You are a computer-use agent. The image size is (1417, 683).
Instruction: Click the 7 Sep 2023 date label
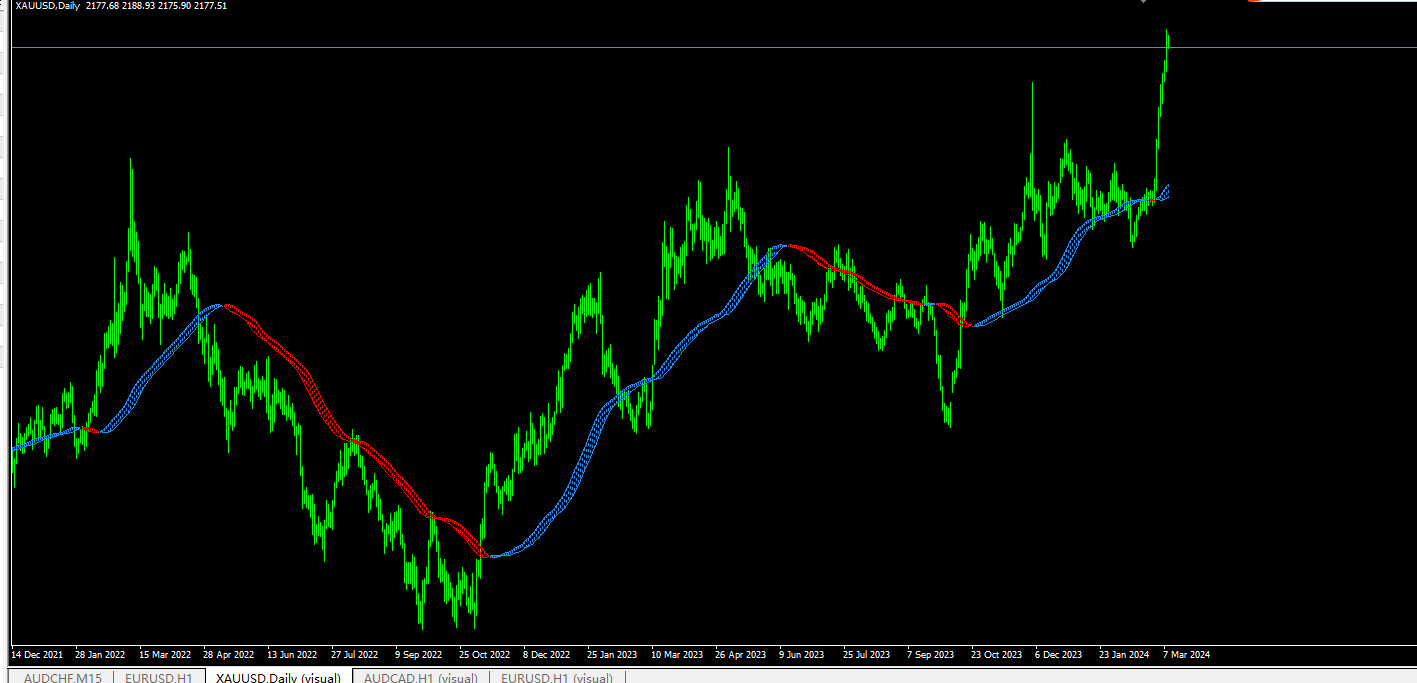coord(930,655)
